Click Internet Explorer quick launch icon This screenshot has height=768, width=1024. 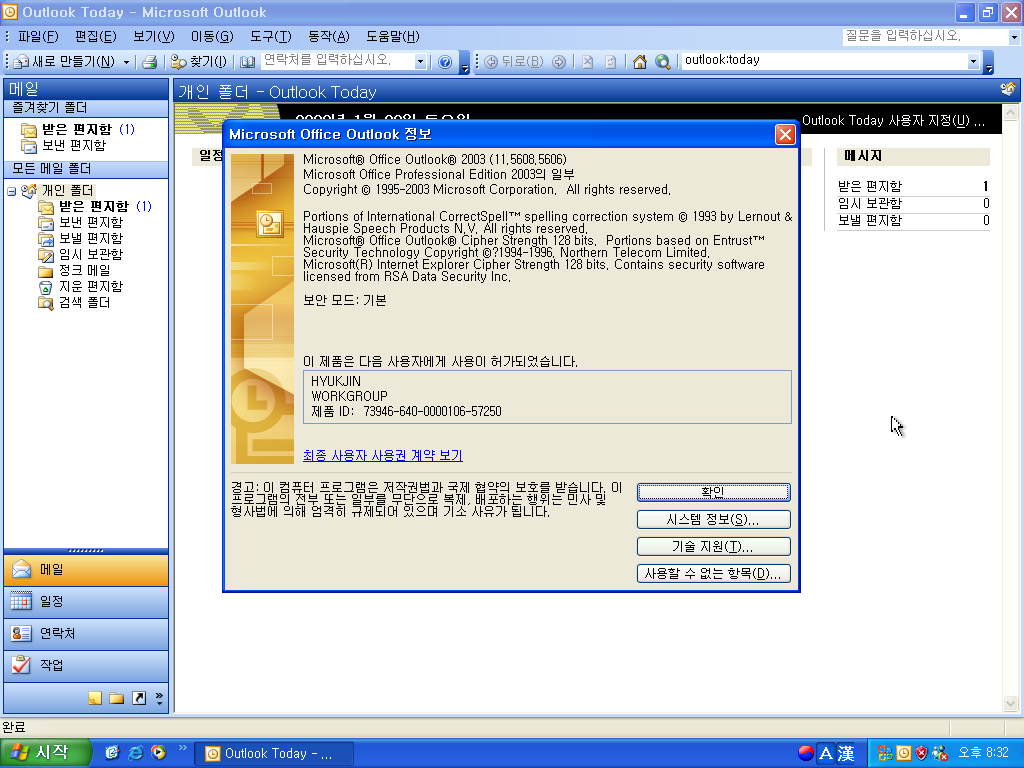click(x=135, y=753)
